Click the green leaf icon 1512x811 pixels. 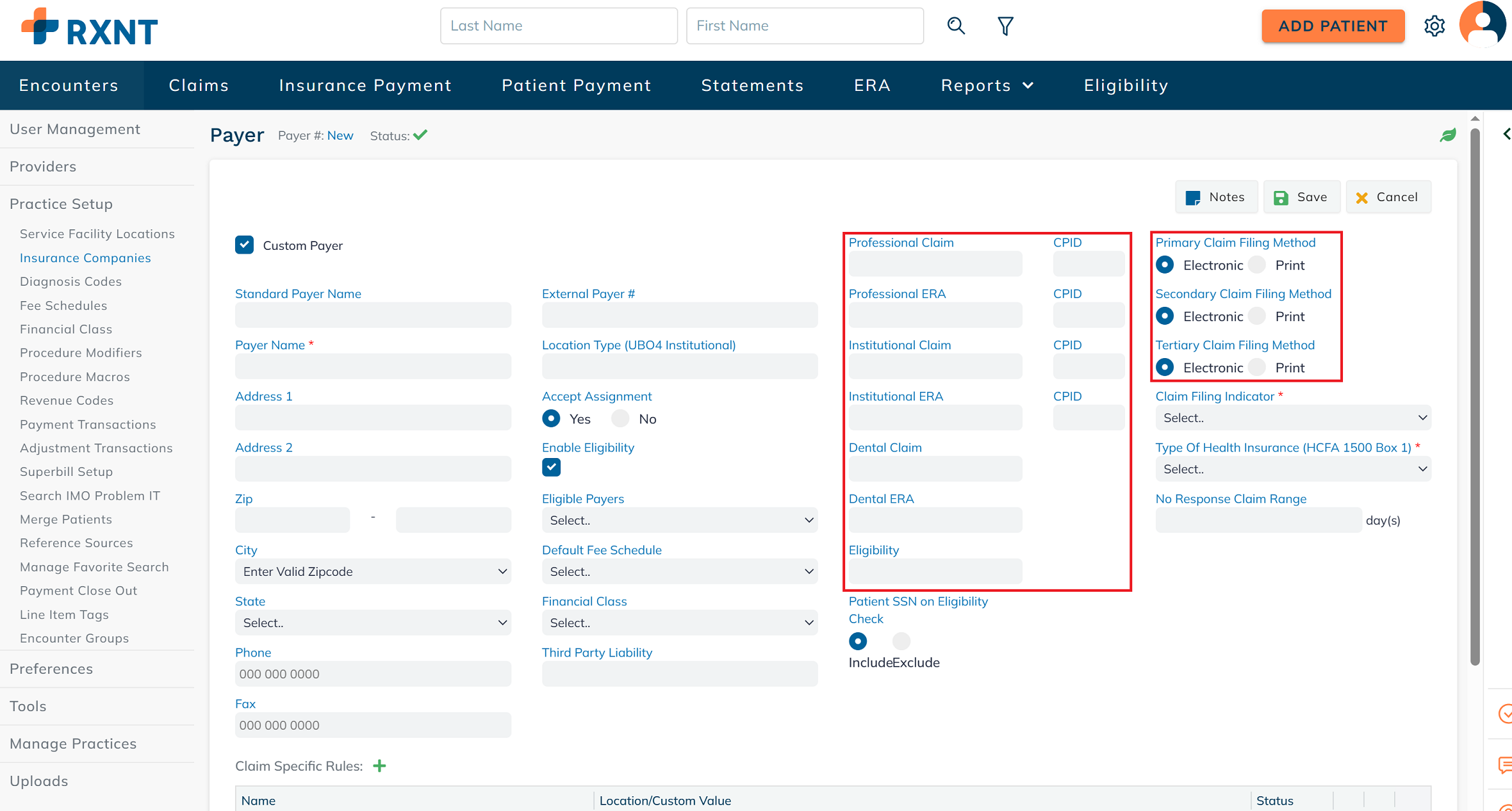point(1448,135)
